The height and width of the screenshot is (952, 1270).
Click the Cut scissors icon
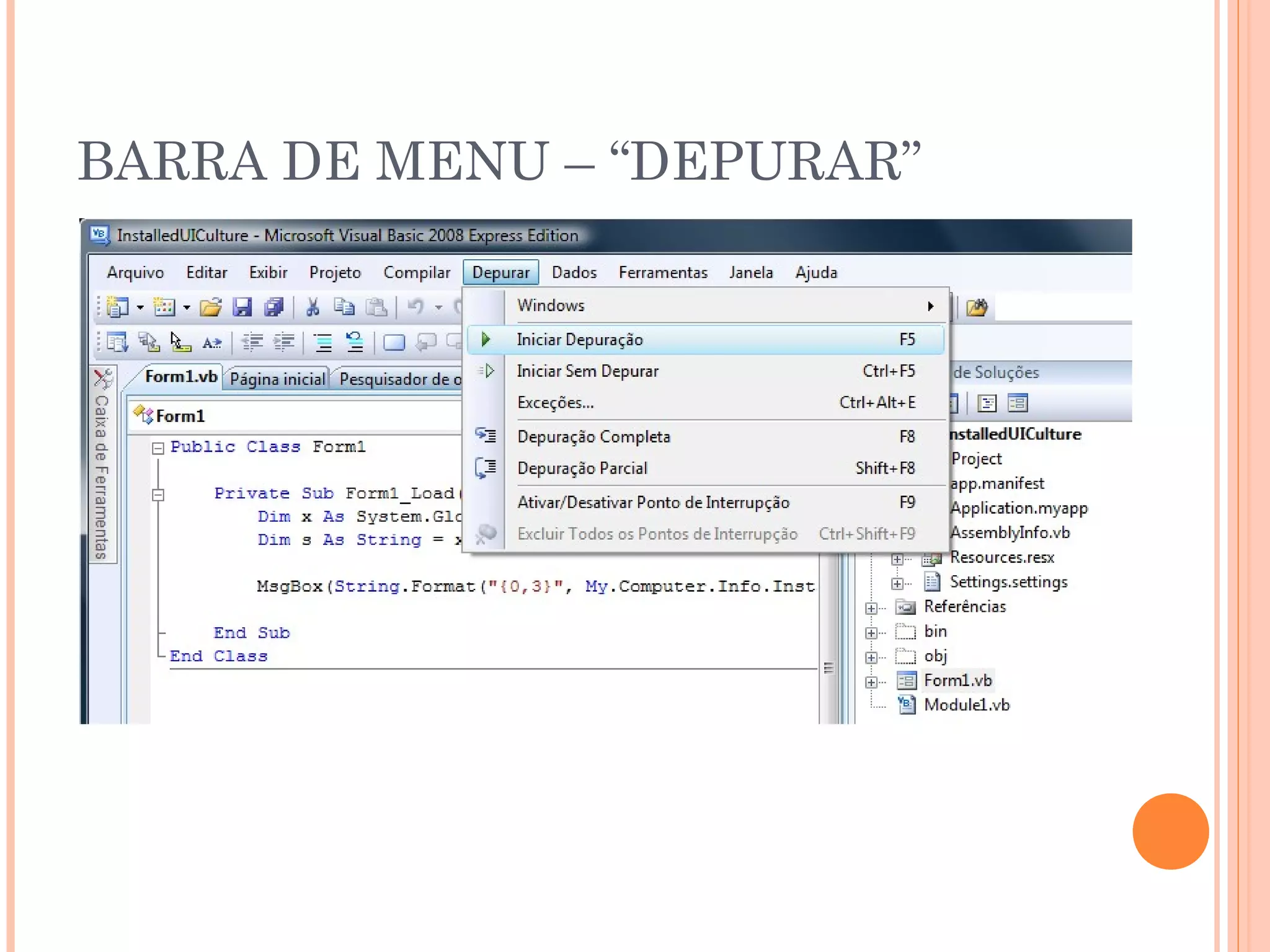point(313,307)
